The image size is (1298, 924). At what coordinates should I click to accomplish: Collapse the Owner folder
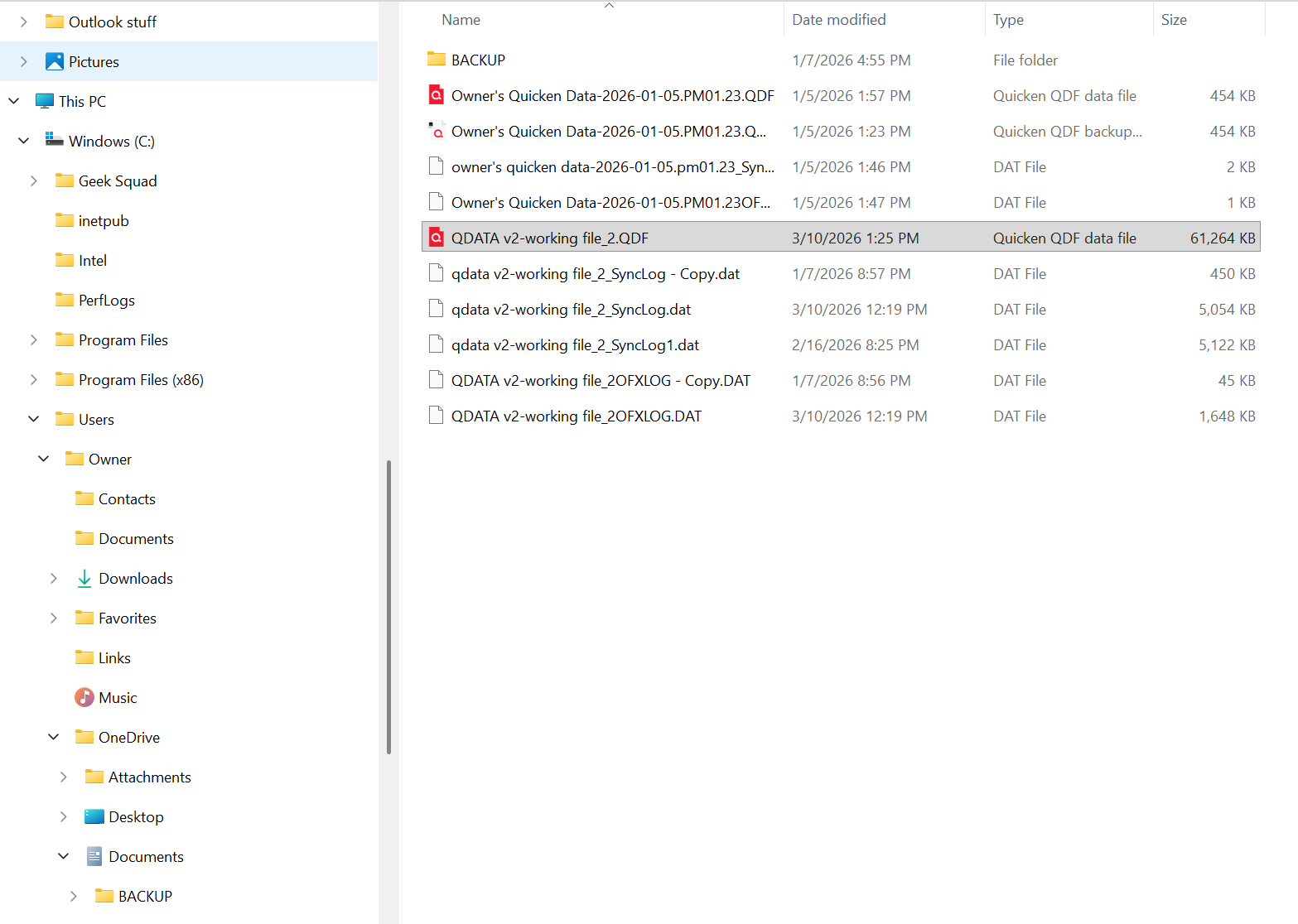(44, 459)
